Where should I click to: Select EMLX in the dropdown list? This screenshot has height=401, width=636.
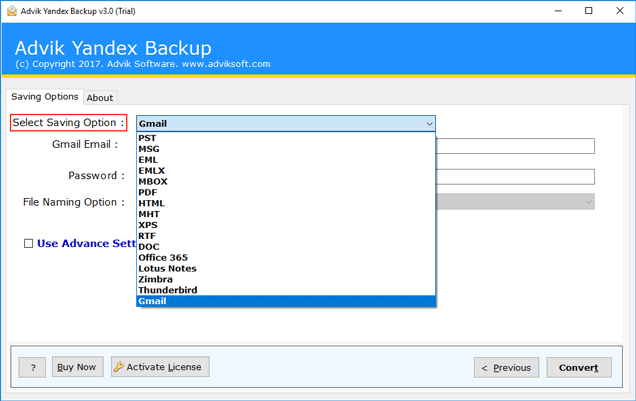tap(286, 171)
